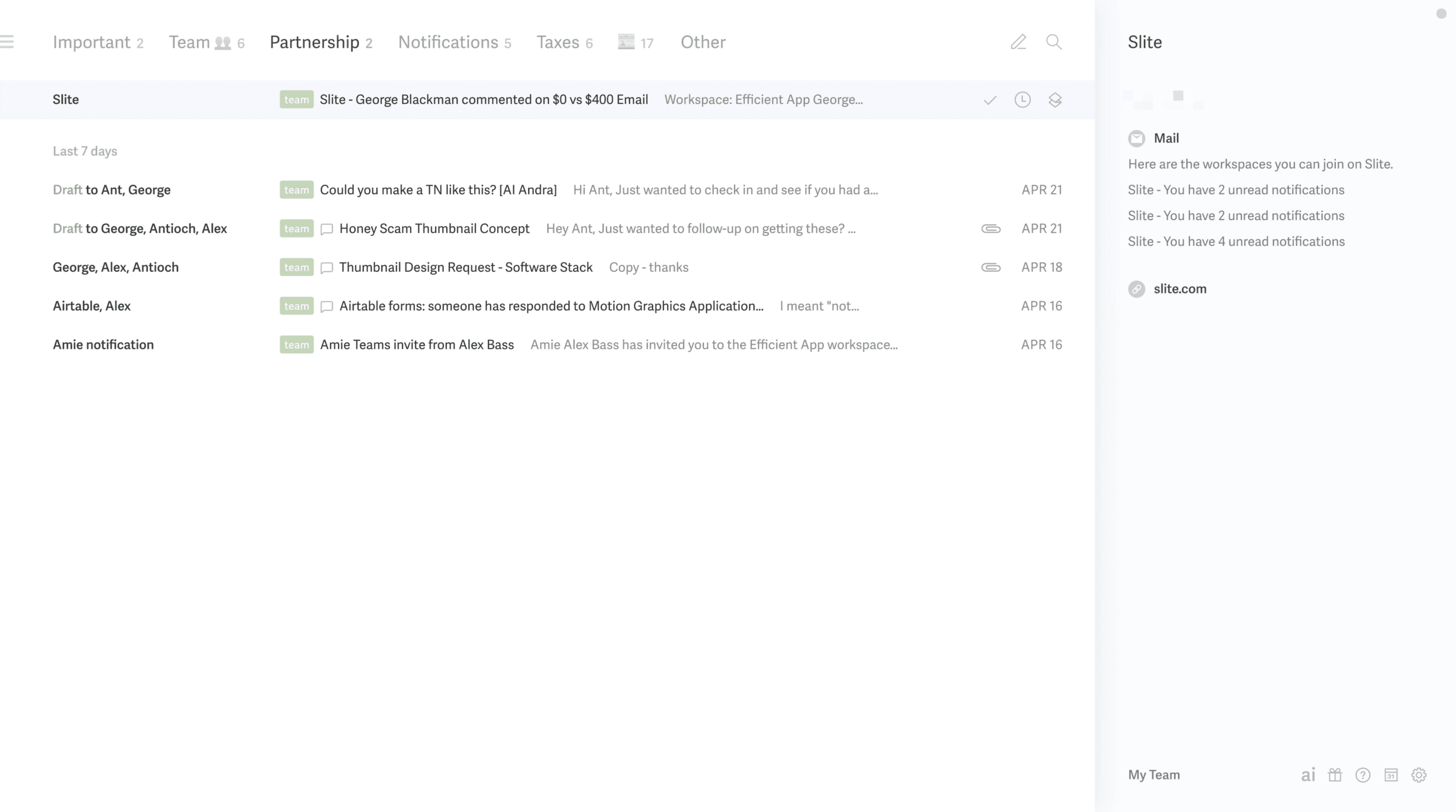Click the Slite unread notifications with 4 unread
The height and width of the screenshot is (812, 1456).
(1236, 241)
